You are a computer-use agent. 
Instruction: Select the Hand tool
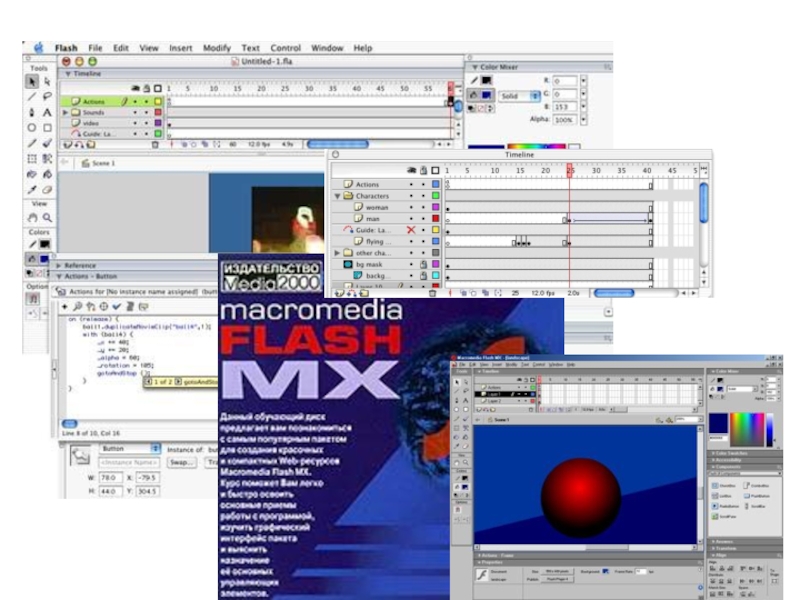coord(32,217)
